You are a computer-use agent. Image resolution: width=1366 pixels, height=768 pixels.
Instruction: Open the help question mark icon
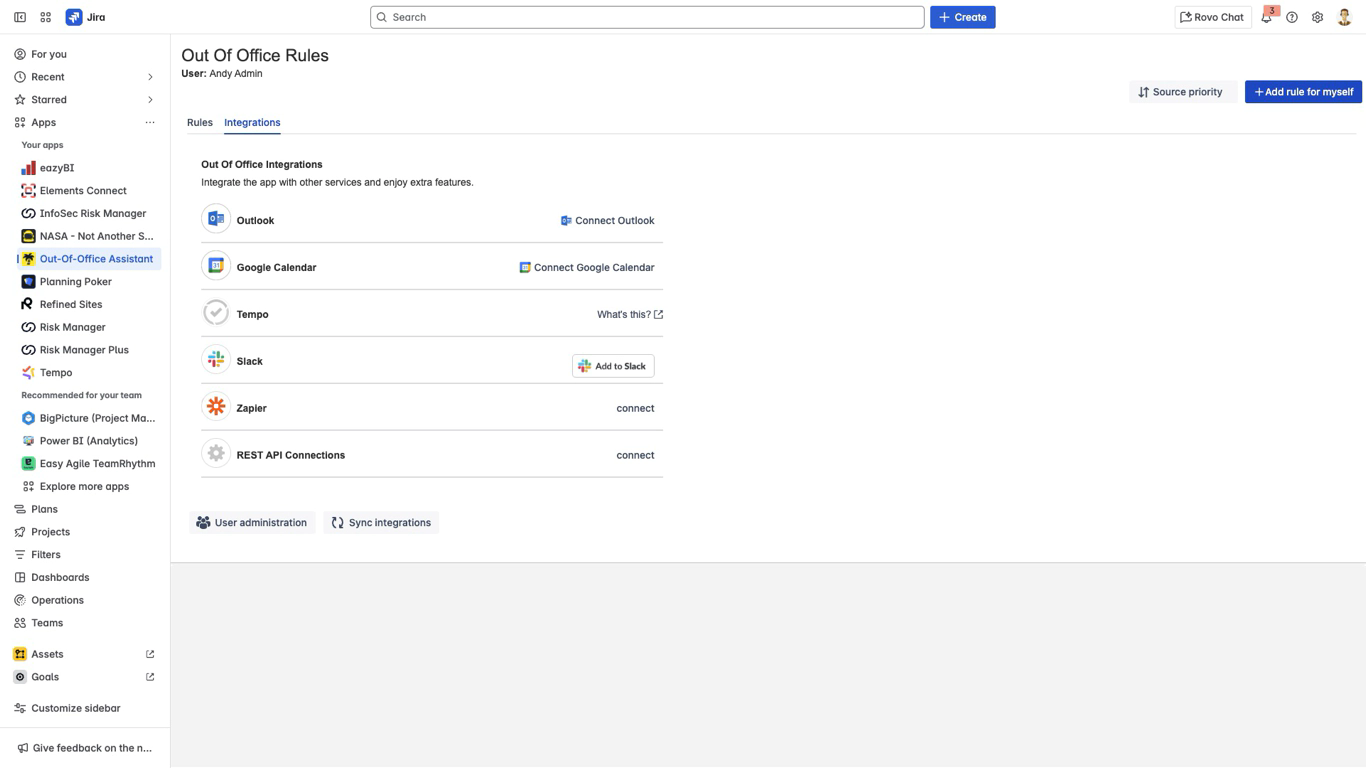point(1292,17)
